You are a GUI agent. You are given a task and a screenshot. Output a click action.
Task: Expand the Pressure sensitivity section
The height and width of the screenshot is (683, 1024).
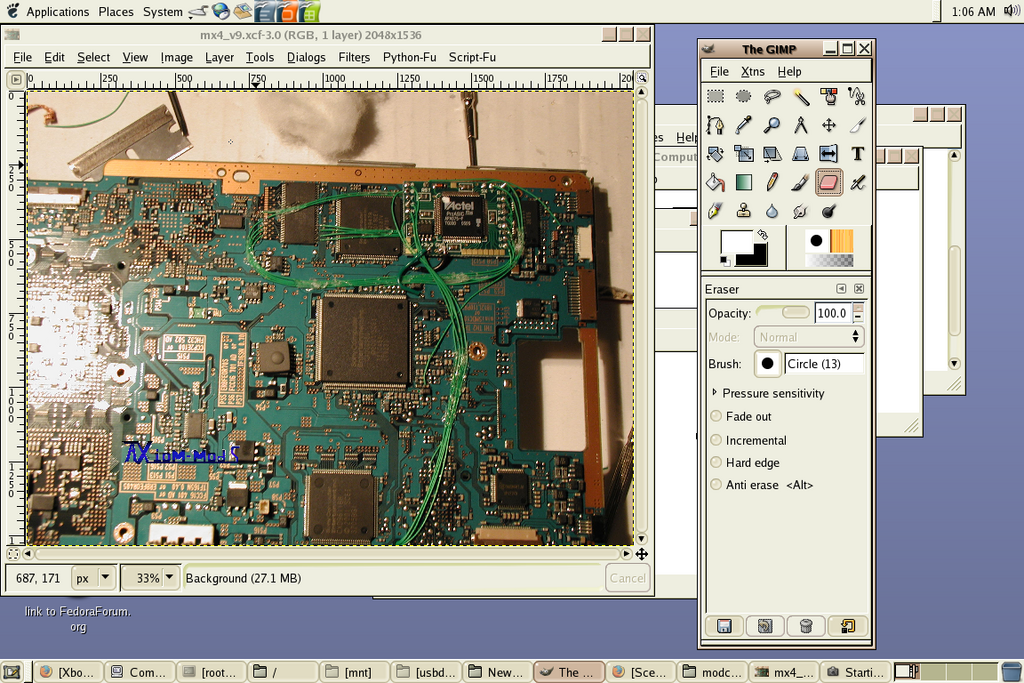tap(717, 393)
